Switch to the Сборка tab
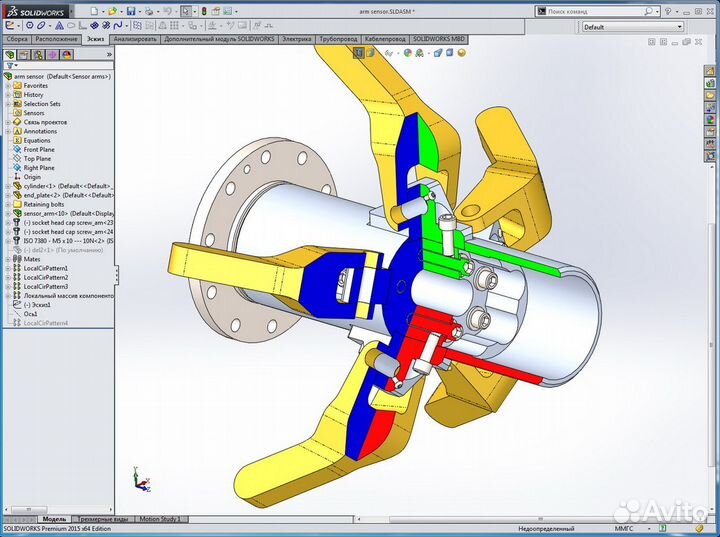Screen dimensions: 720x537 pyautogui.click(x=17, y=39)
